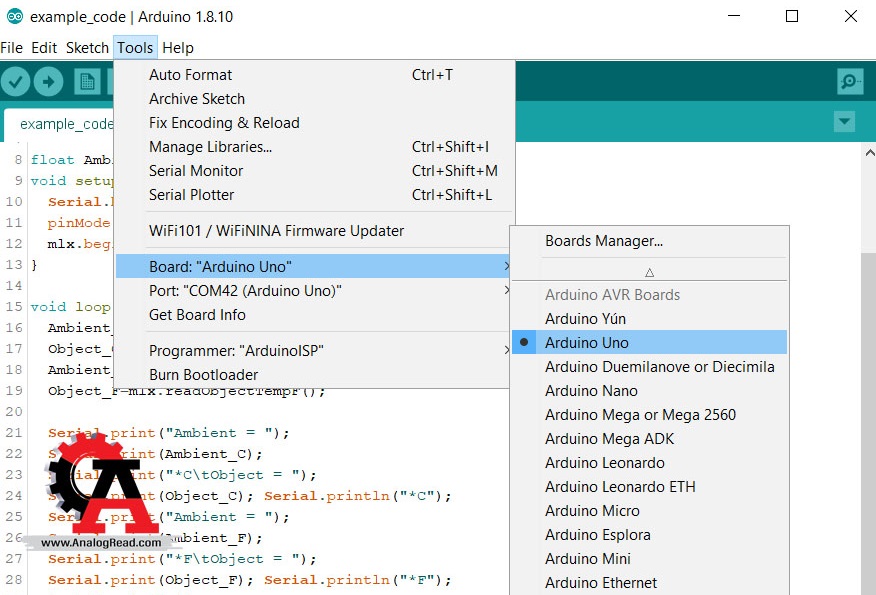Click the Arduino logo in title bar
This screenshot has height=595, width=876.
pos(15,17)
